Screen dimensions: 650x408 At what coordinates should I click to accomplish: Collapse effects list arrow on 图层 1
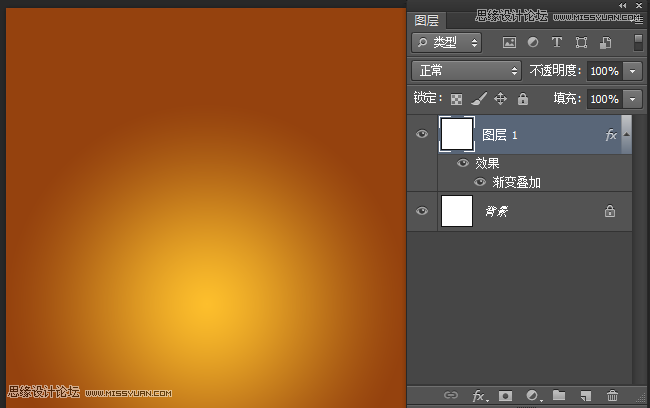click(x=626, y=134)
